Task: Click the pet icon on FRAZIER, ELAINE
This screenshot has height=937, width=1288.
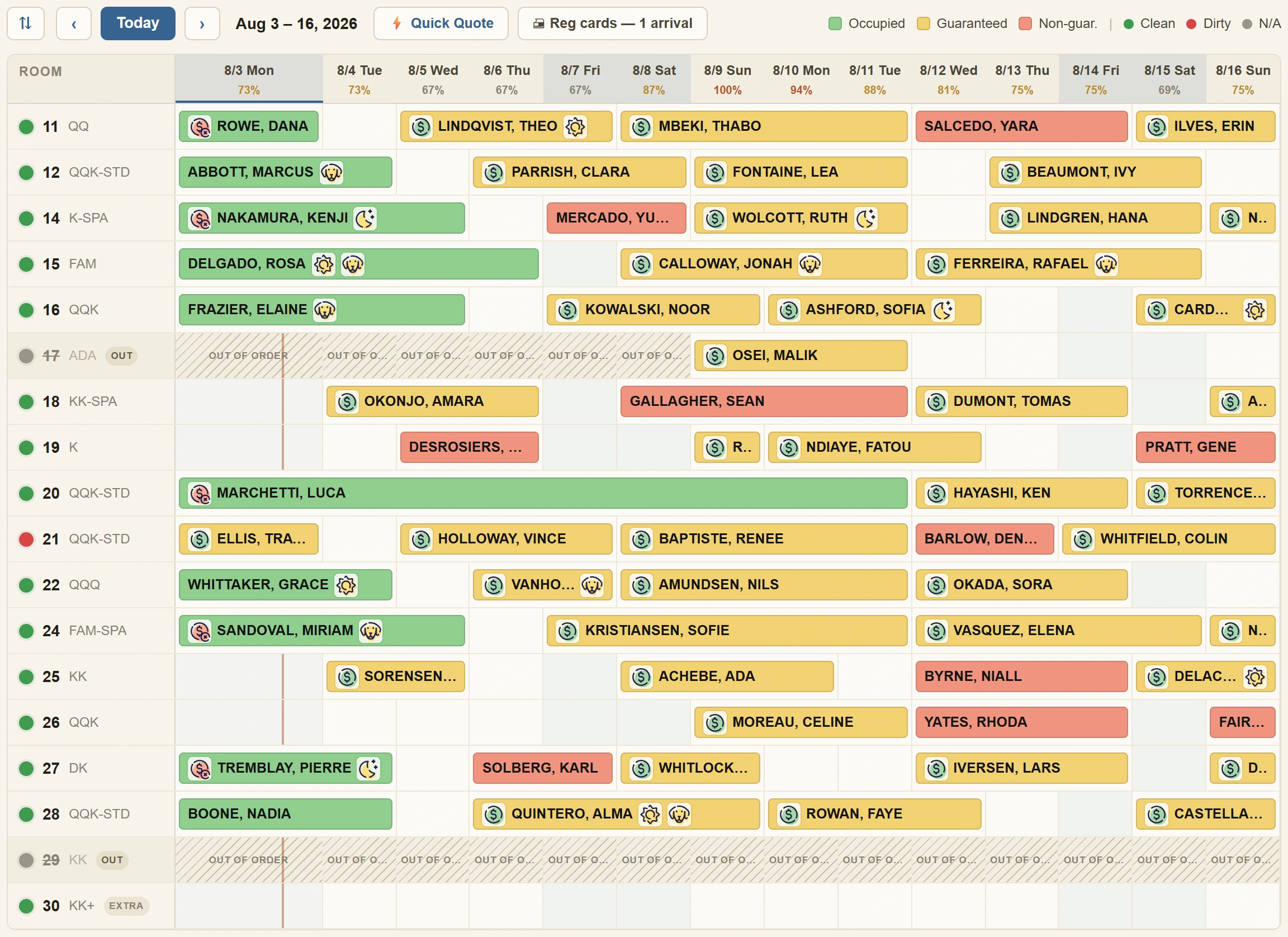Action: tap(325, 310)
